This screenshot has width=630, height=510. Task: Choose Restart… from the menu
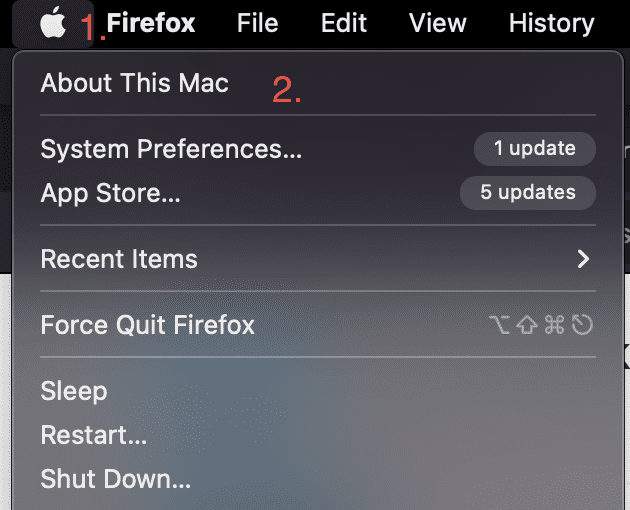(93, 435)
